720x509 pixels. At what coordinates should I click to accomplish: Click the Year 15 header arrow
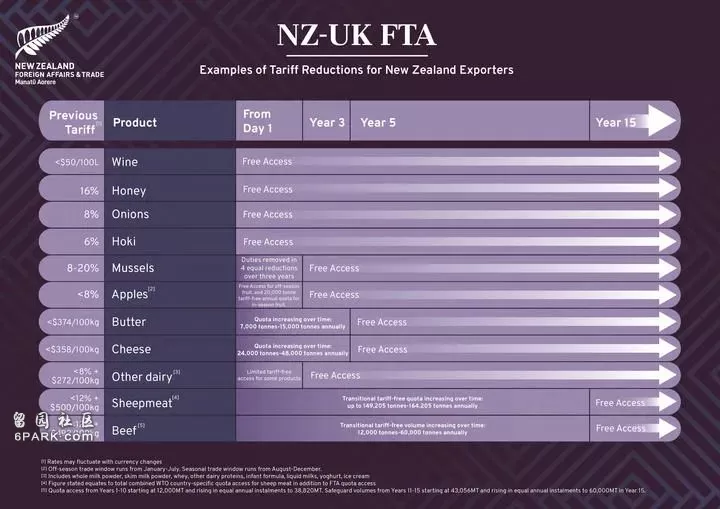click(x=661, y=121)
